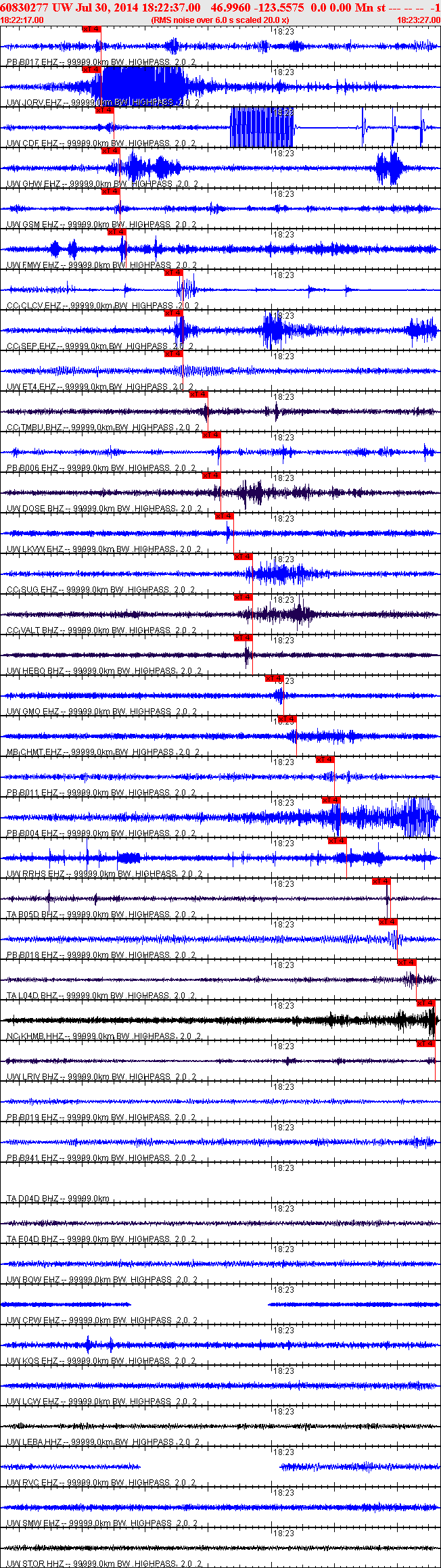Click red pick flag on CC CLCV trace

pyautogui.click(x=174, y=273)
